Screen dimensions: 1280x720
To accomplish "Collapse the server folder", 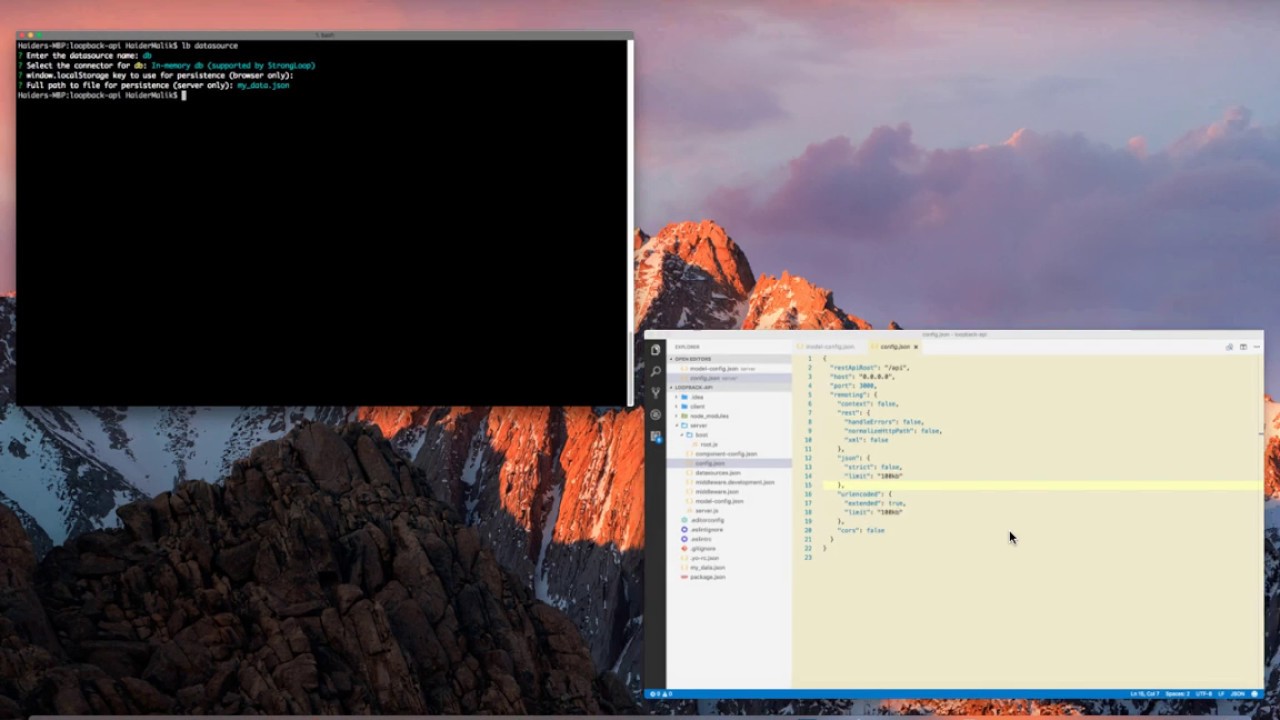I will (697, 425).
